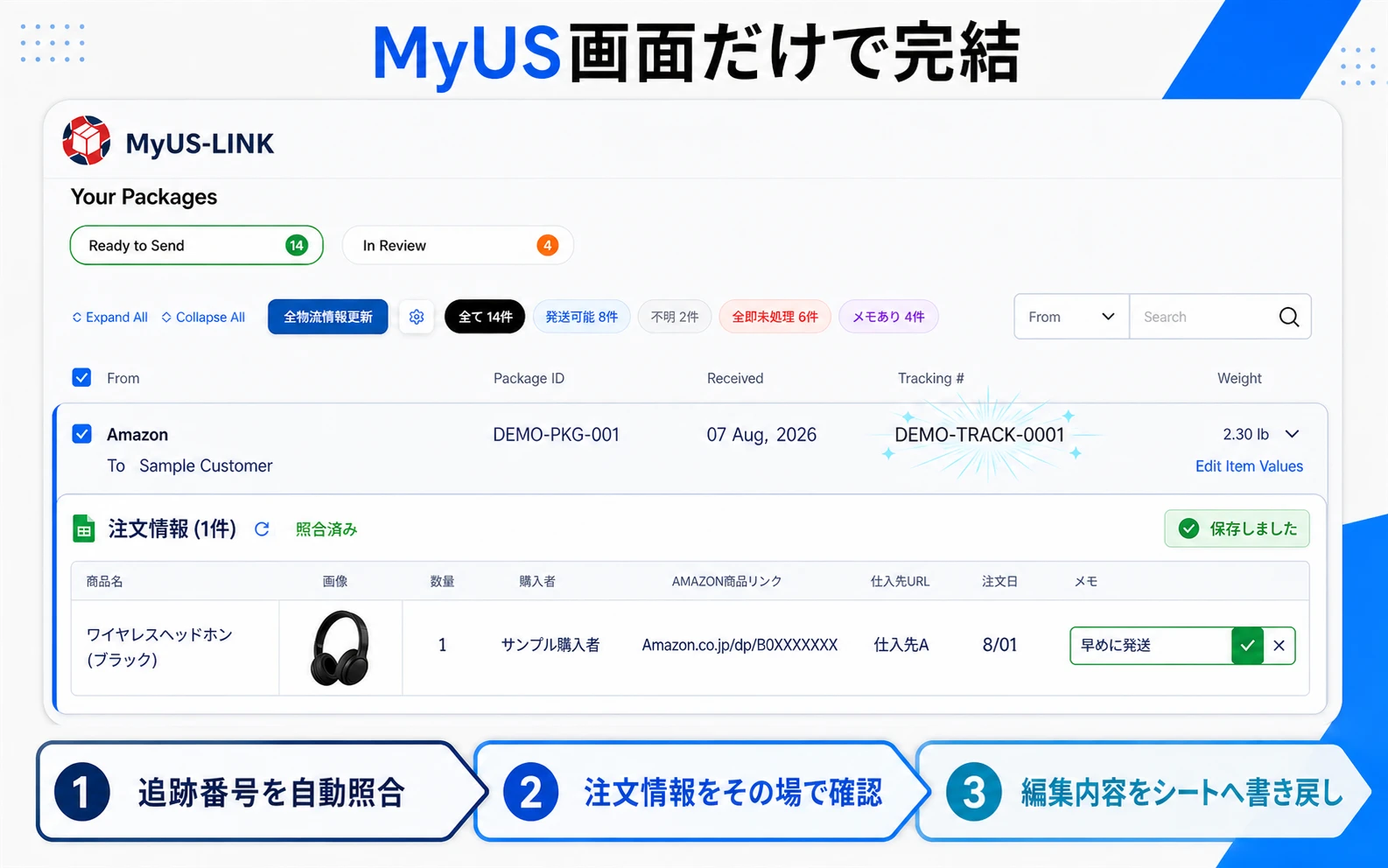This screenshot has width=1388, height=868.
Task: Filter by 不明 2件 chip
Action: coord(675,317)
